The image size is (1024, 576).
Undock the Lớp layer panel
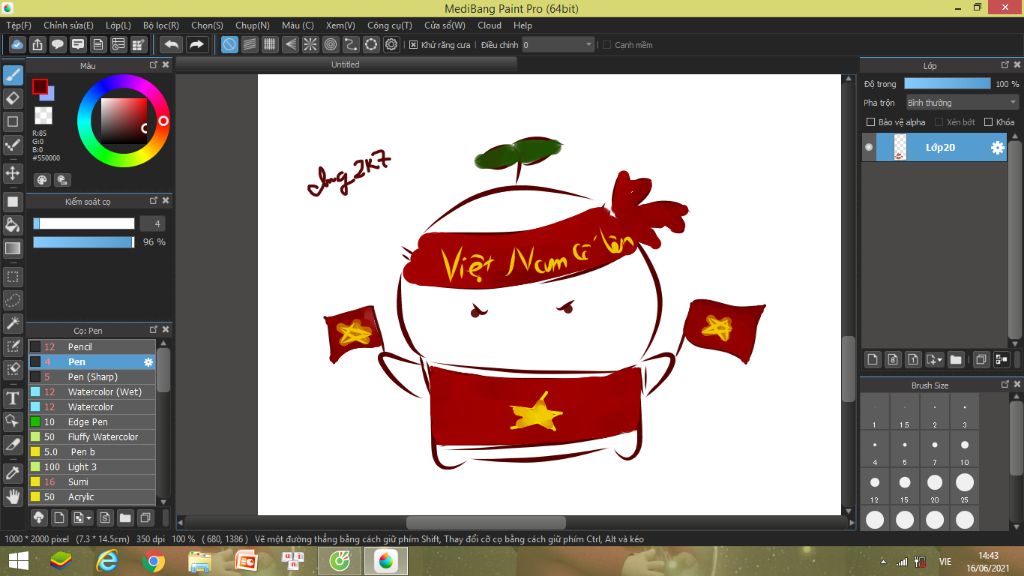(1005, 65)
